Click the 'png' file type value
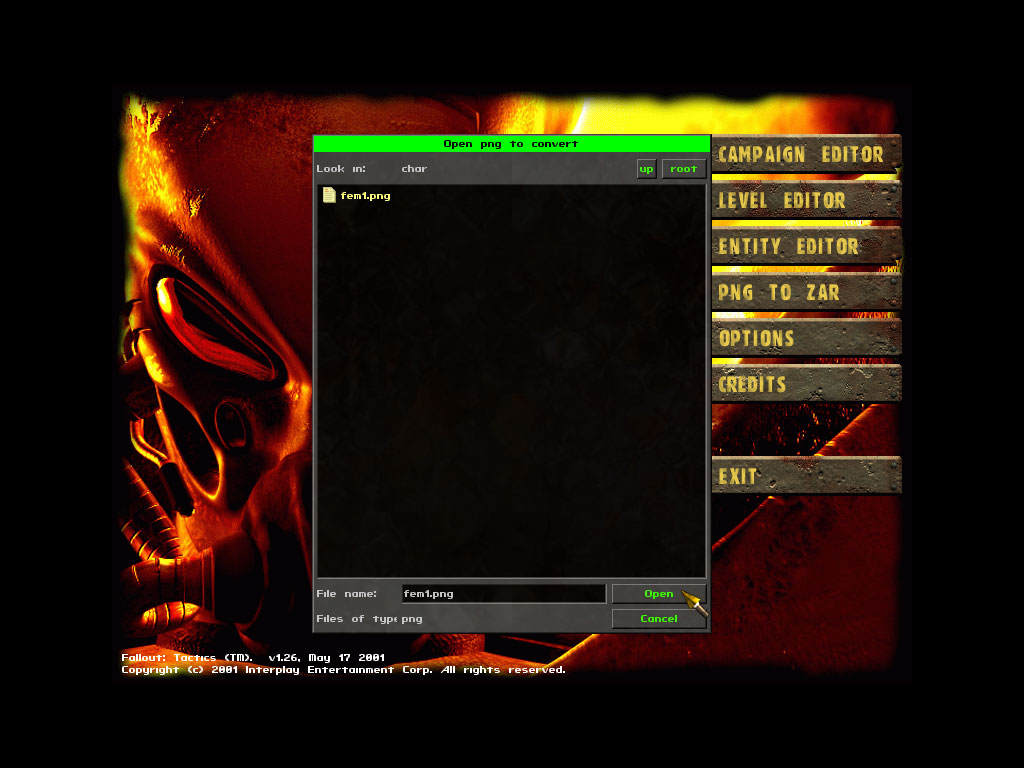The height and width of the screenshot is (768, 1024). pos(411,619)
